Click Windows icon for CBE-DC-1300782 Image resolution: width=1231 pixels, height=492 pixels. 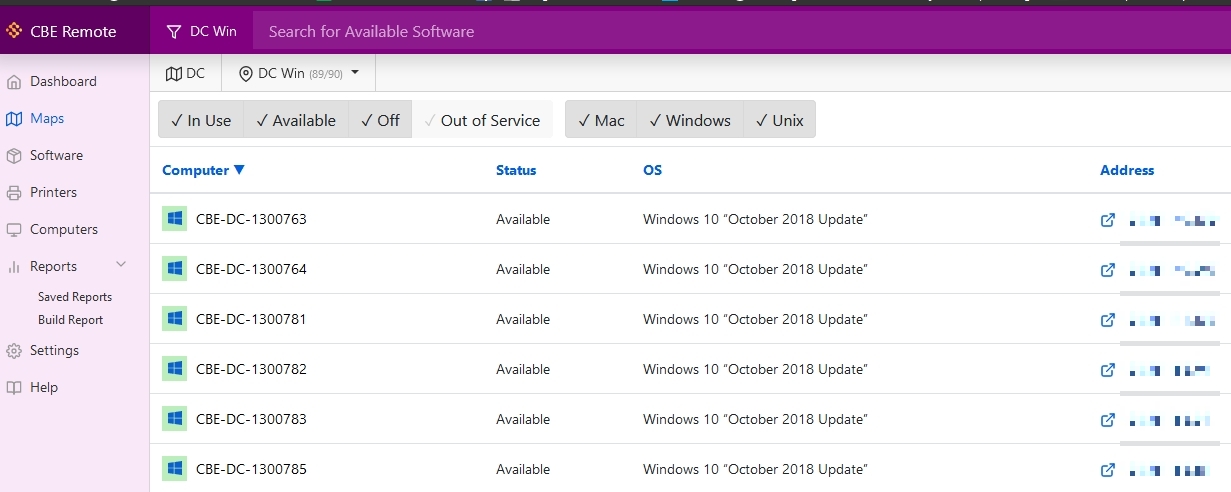(x=175, y=369)
